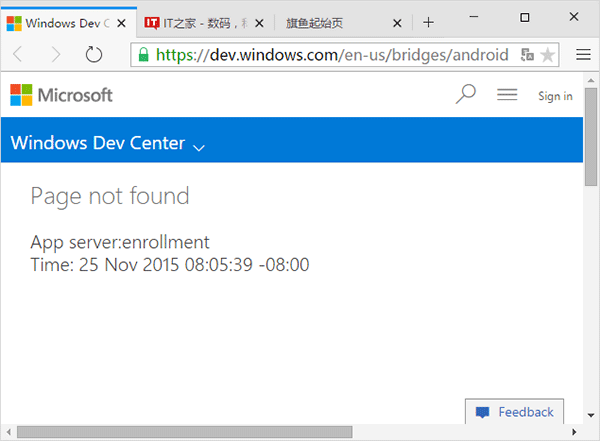Click the translate icon in address bar

(527, 55)
